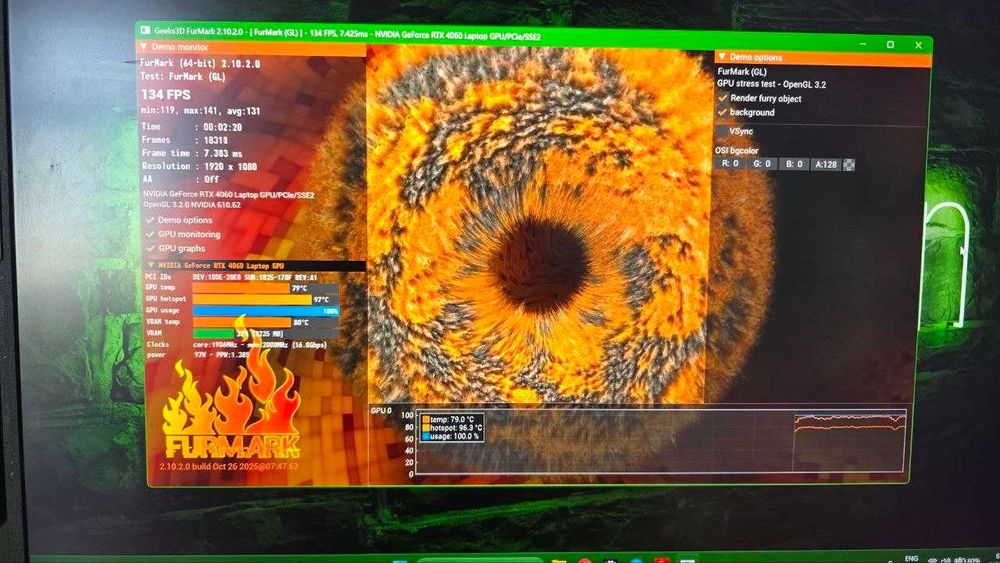This screenshot has width=1000, height=563.
Task: Collapse the Demo options panel header
Action: [x=821, y=58]
